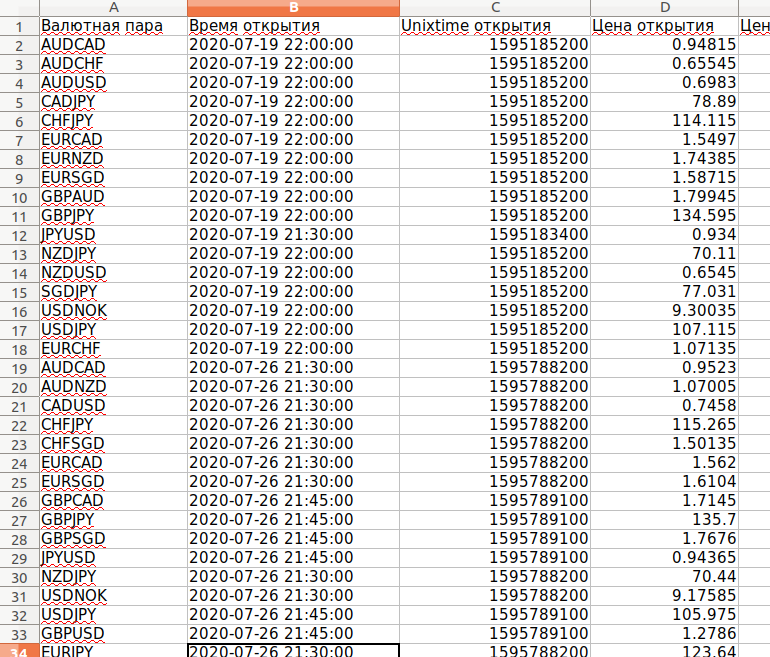Select the NZDUSD cell
Viewport: 770px width, 657px height.
click(113, 273)
